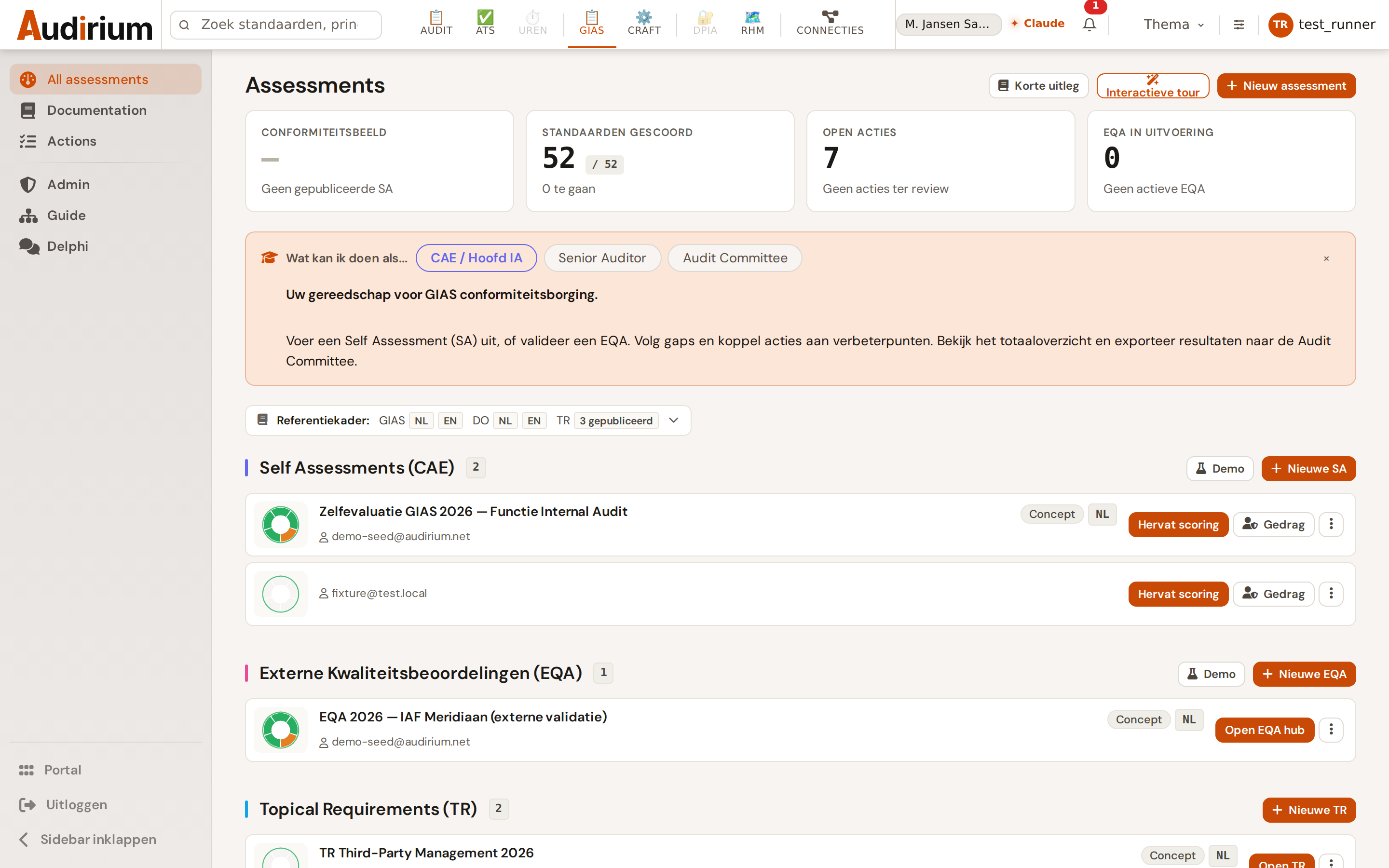Toggle DO NL language badge
Screen dimensions: 1389x868
coord(505,421)
